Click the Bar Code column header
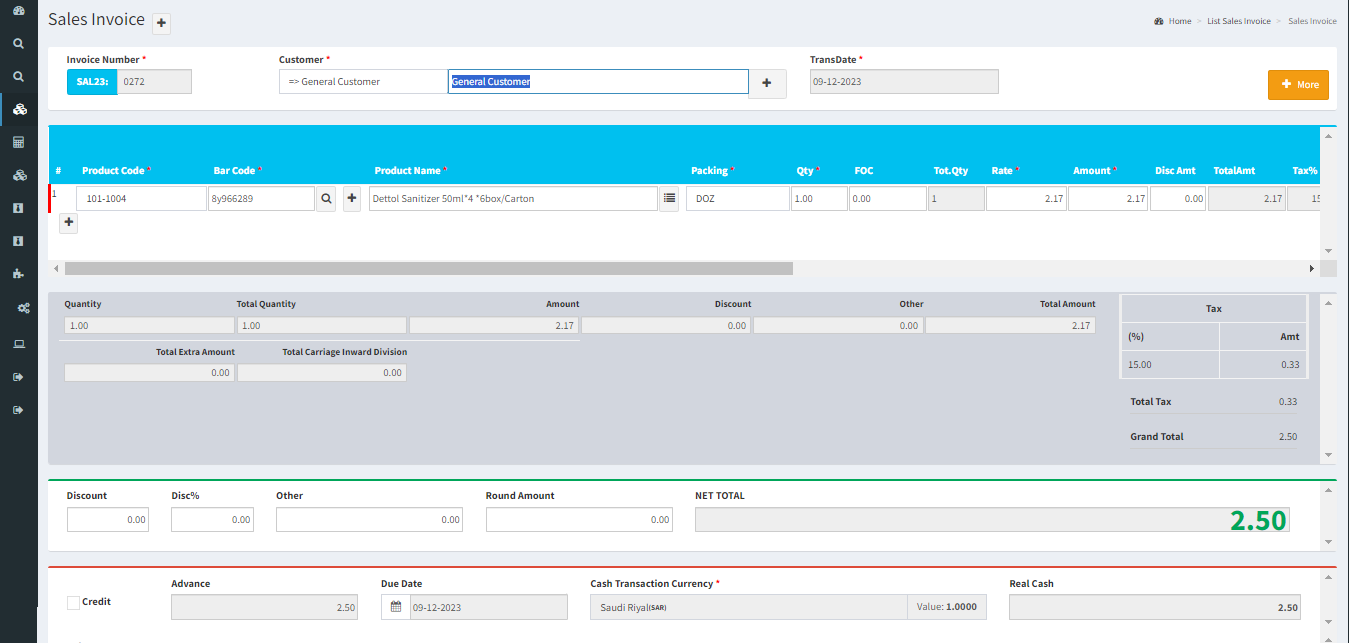 tap(235, 171)
